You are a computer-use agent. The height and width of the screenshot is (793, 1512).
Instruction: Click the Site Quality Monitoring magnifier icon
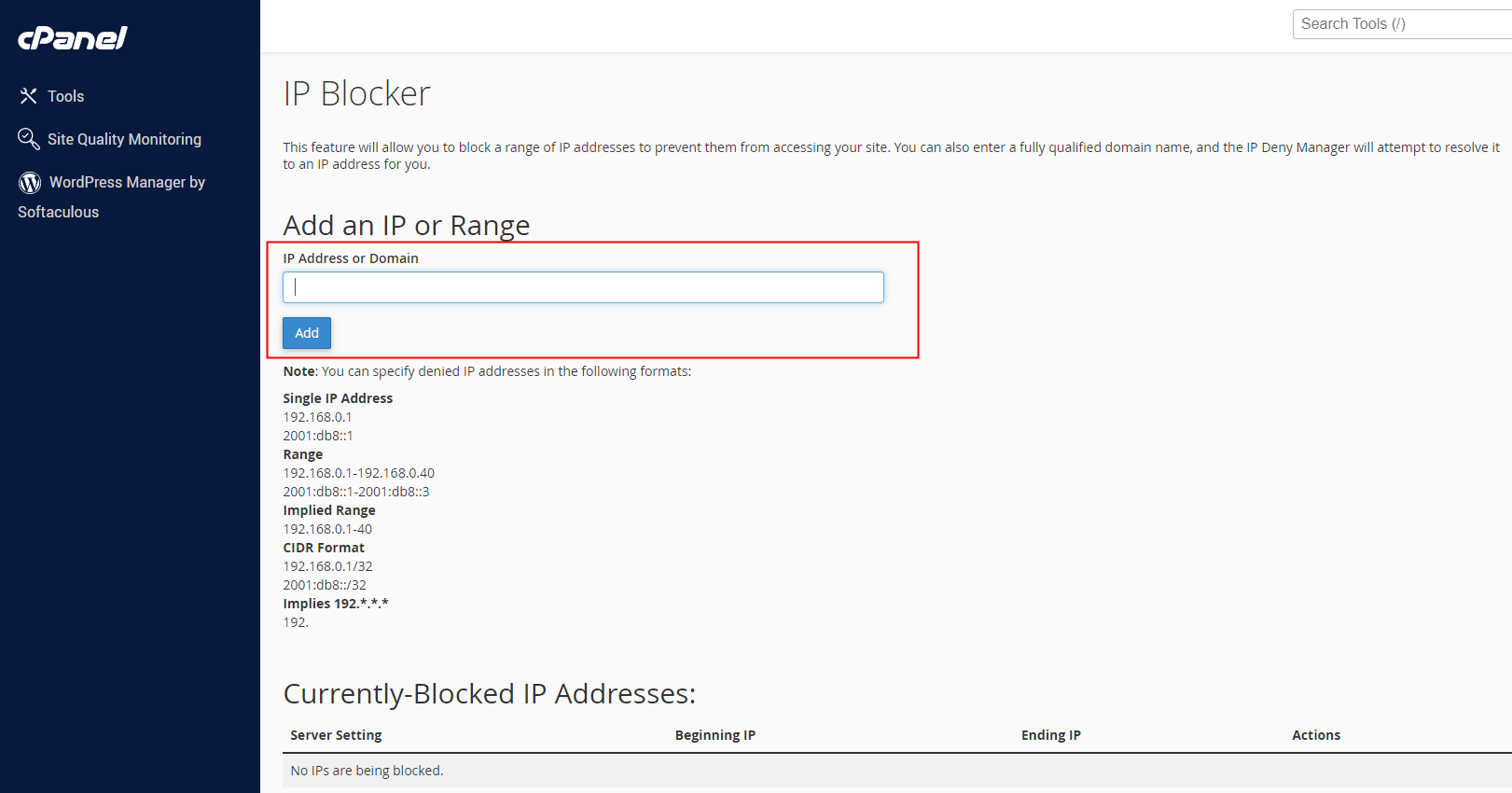[x=29, y=139]
